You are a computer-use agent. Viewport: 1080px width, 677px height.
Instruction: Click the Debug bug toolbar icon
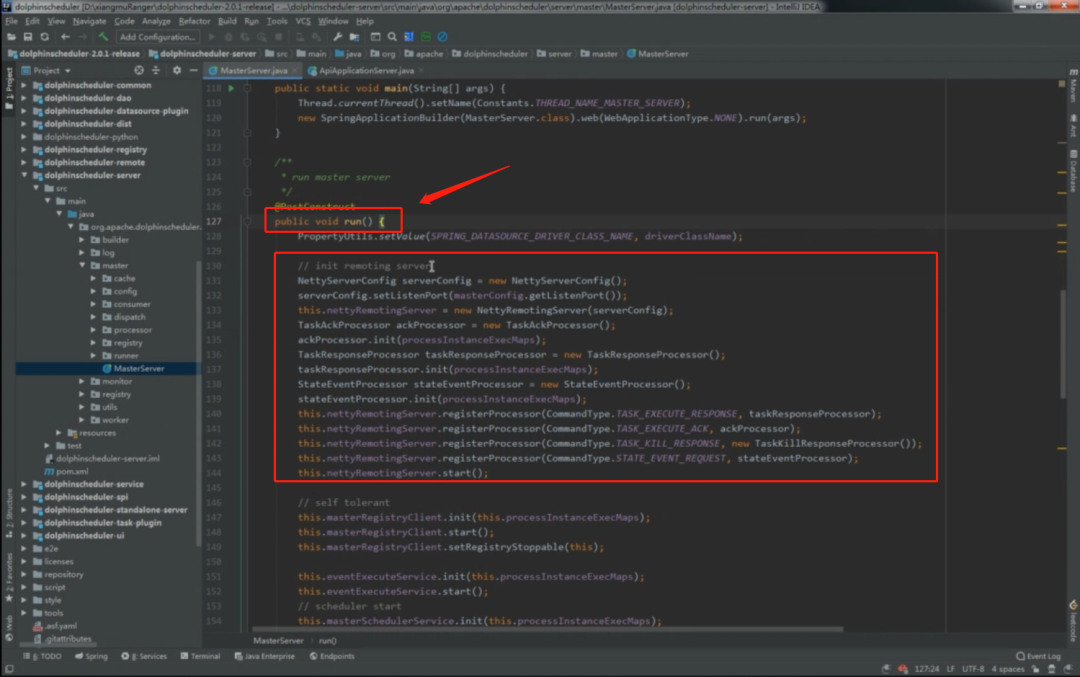[x=228, y=37]
